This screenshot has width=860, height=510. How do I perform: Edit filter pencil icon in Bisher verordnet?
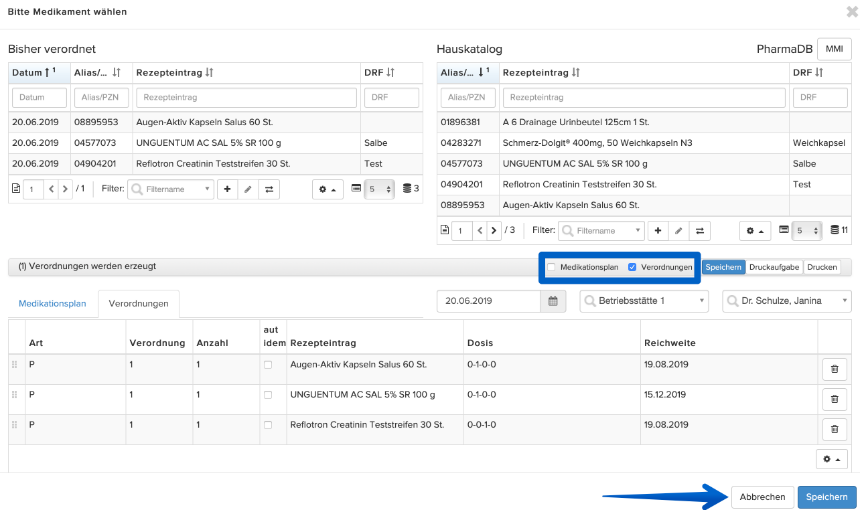point(248,189)
